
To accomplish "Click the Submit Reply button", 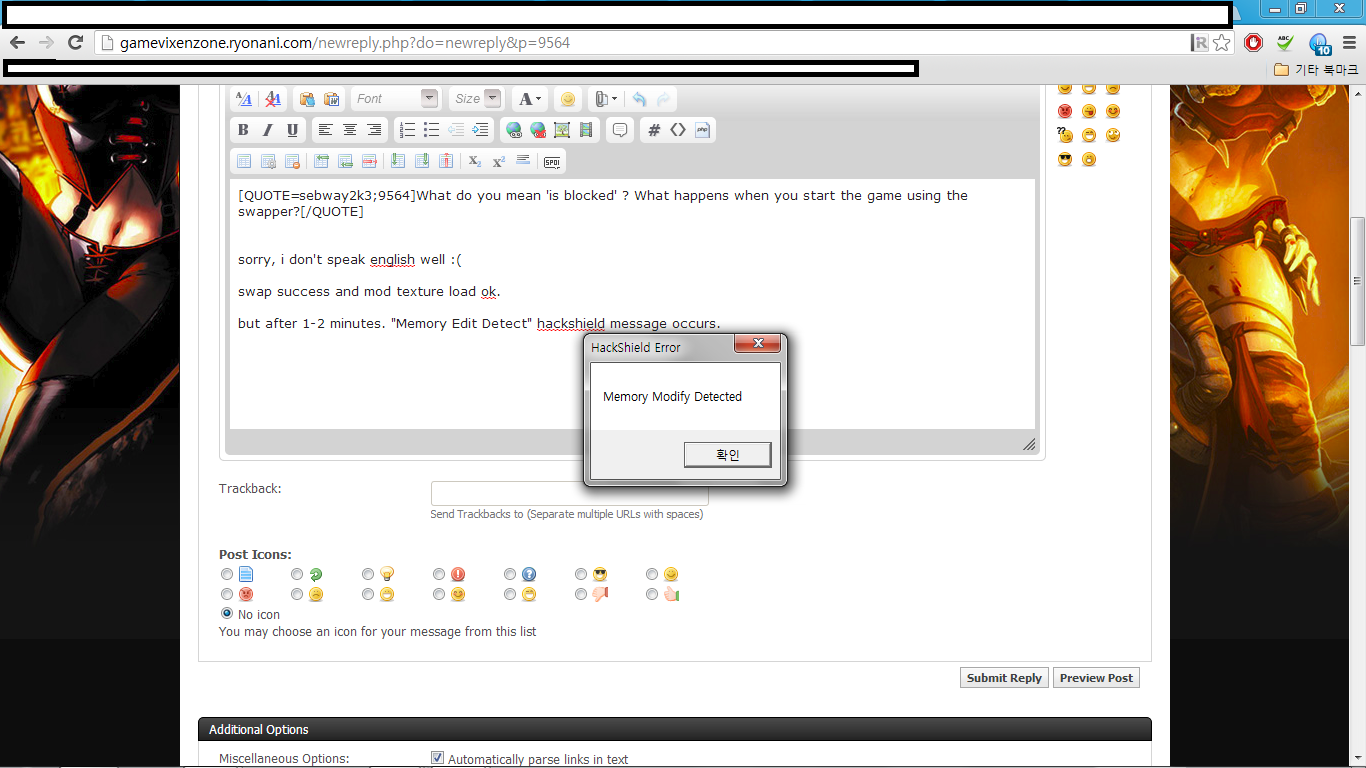I will click(x=1003, y=678).
